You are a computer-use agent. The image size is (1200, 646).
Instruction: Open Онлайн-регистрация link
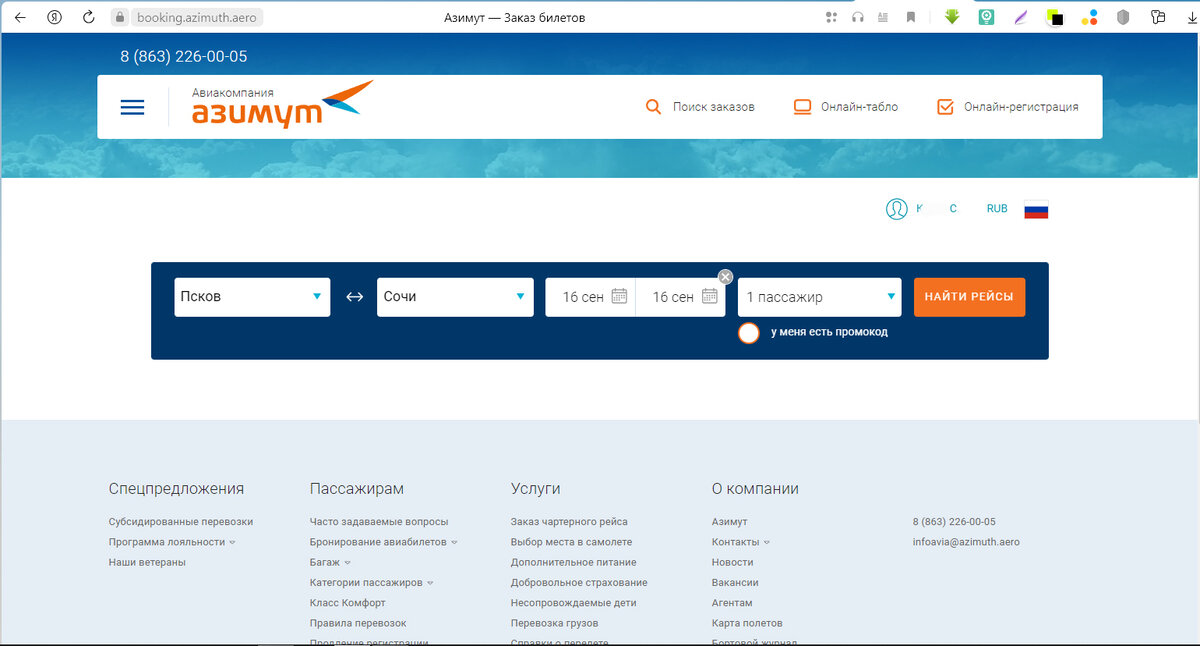[1021, 107]
